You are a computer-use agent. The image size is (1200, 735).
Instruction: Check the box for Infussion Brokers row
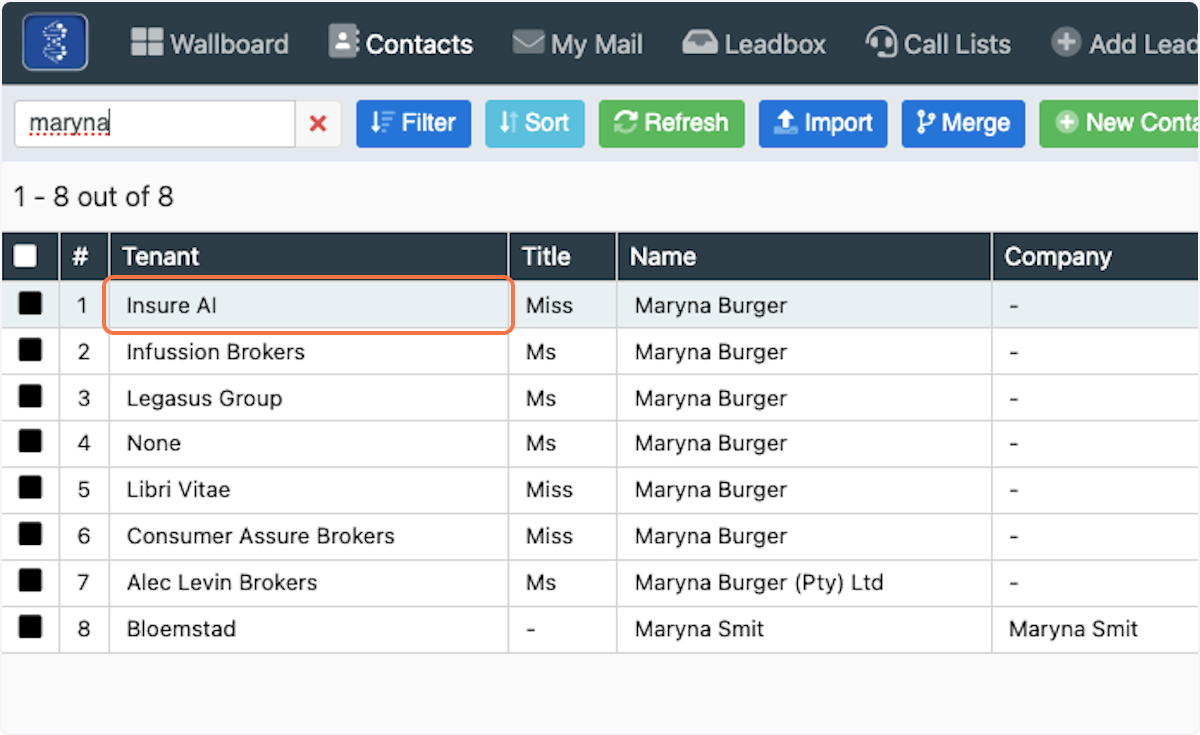pos(30,350)
